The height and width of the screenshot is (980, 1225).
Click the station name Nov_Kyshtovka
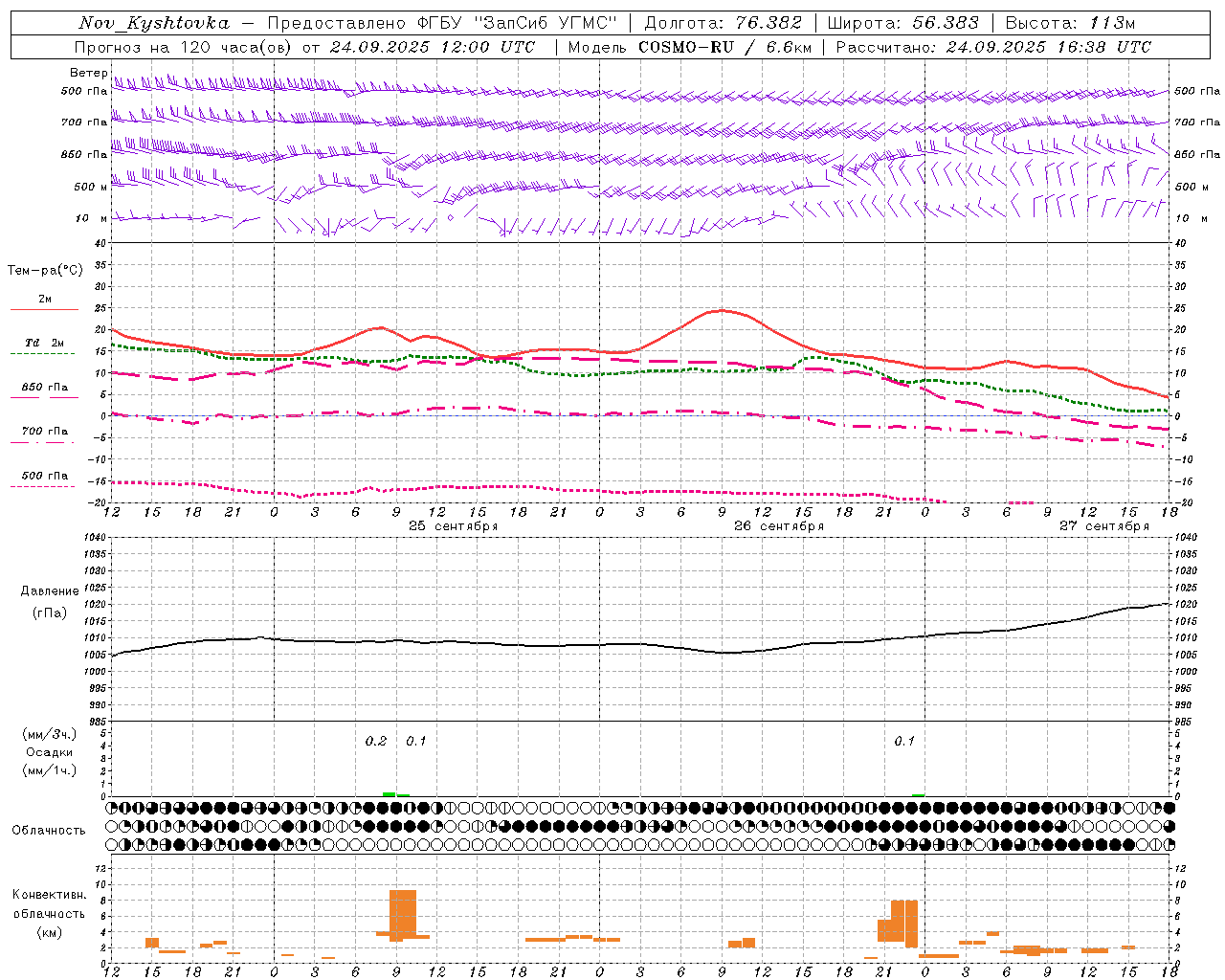coord(154,23)
